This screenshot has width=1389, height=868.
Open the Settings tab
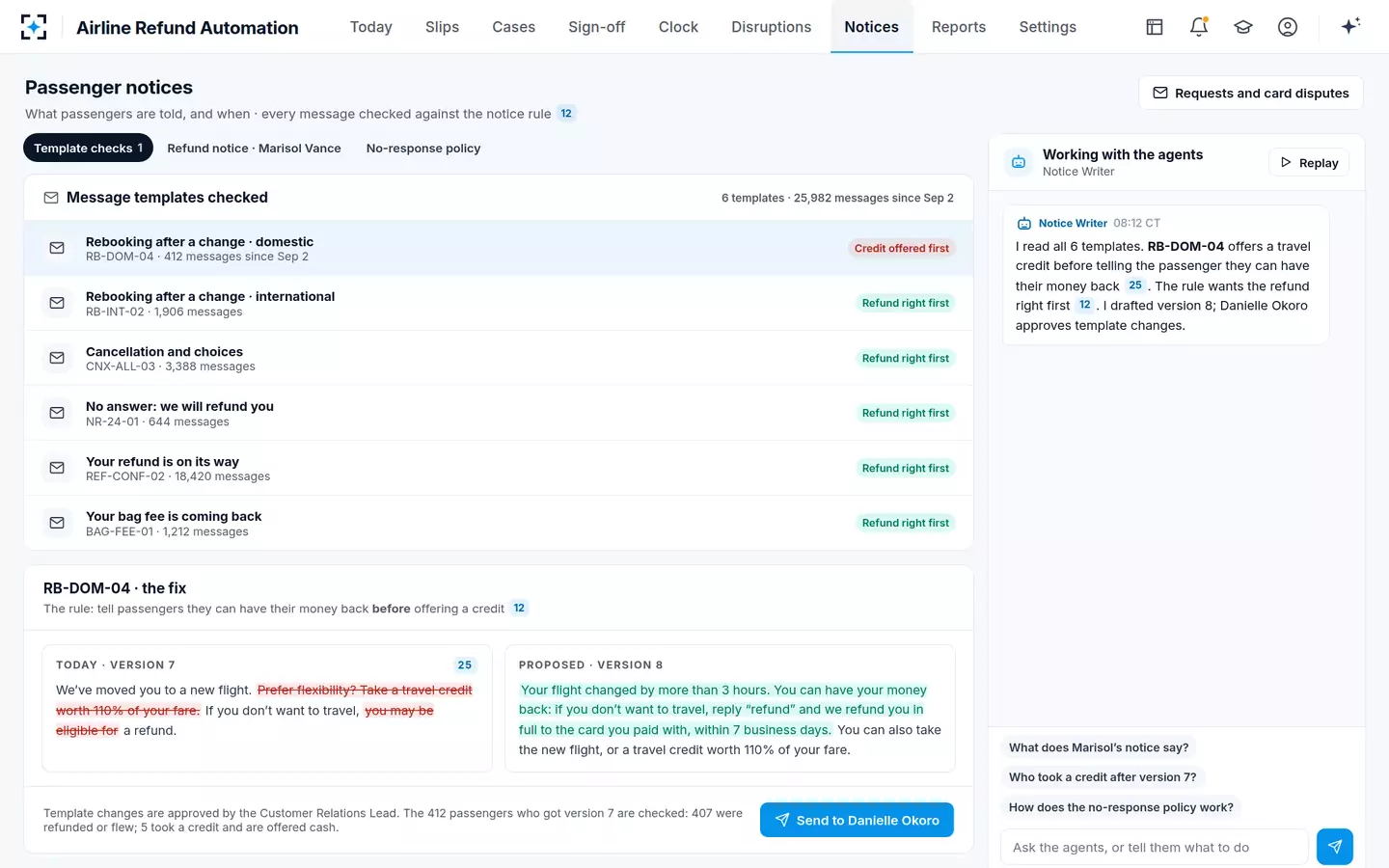click(1048, 27)
